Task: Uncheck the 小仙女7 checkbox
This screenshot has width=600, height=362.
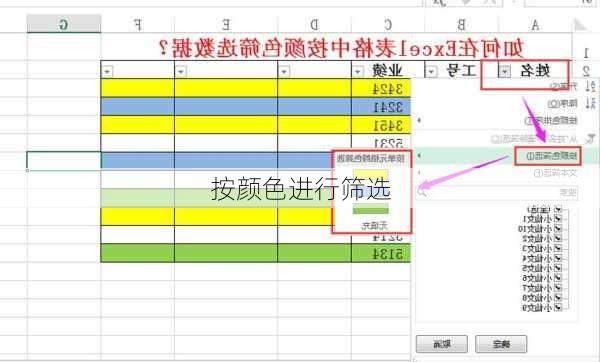Action: (558, 288)
